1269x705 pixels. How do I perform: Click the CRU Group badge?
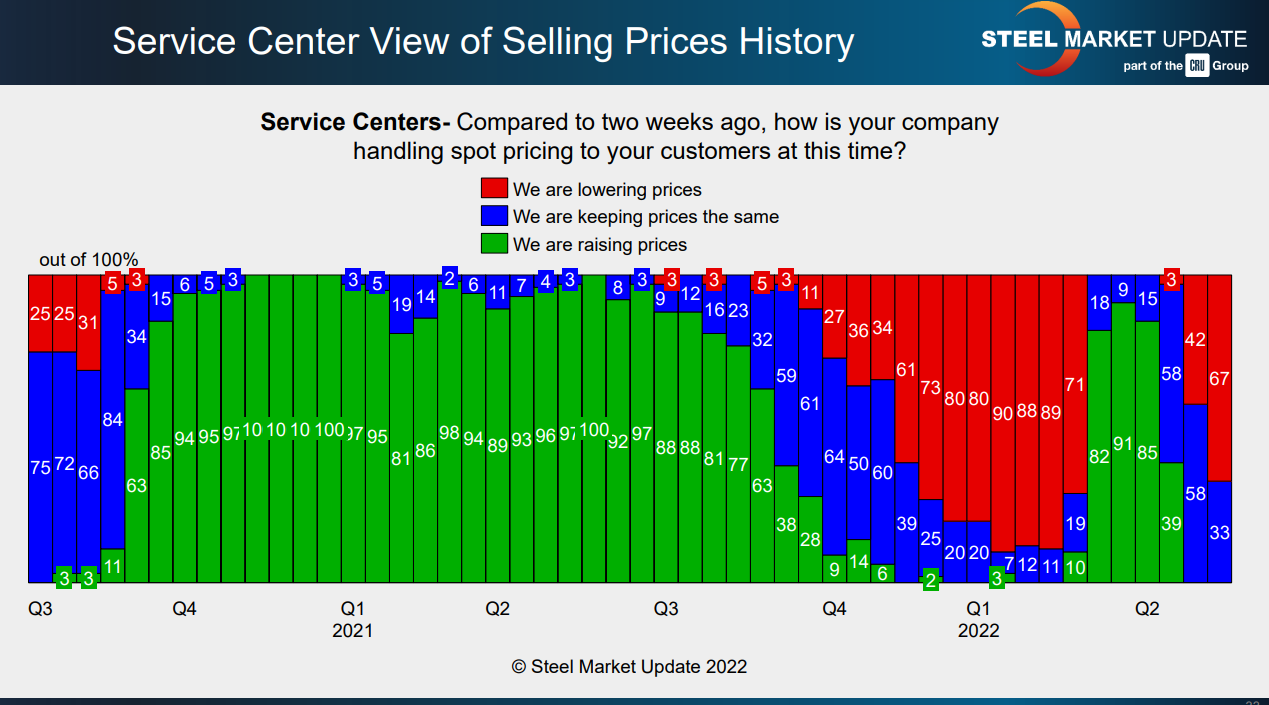1197,66
